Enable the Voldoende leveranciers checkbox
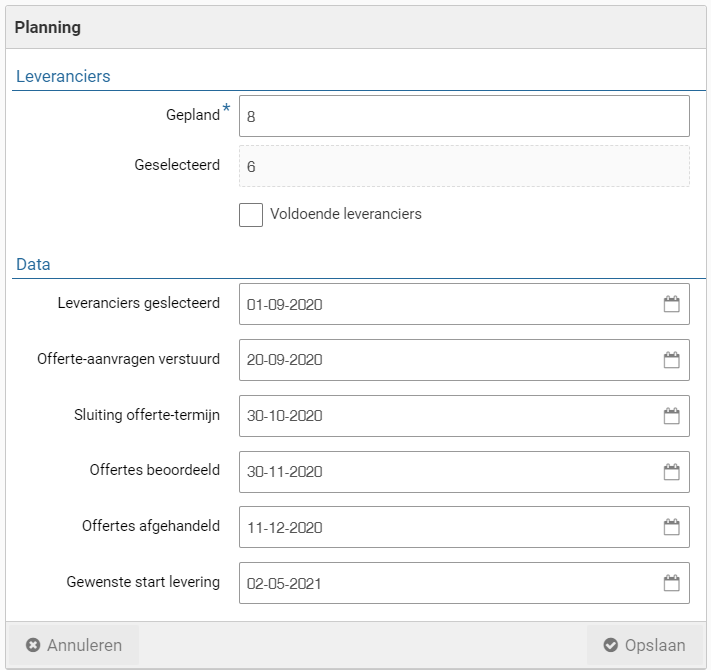Viewport: 711px width, 670px height. [251, 214]
